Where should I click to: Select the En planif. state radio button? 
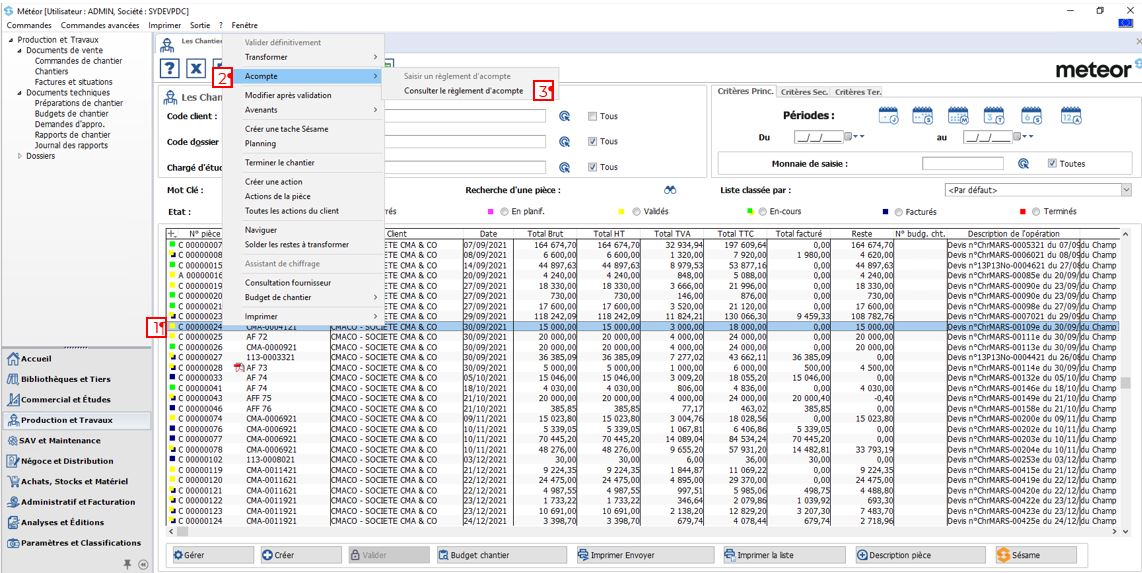click(505, 212)
